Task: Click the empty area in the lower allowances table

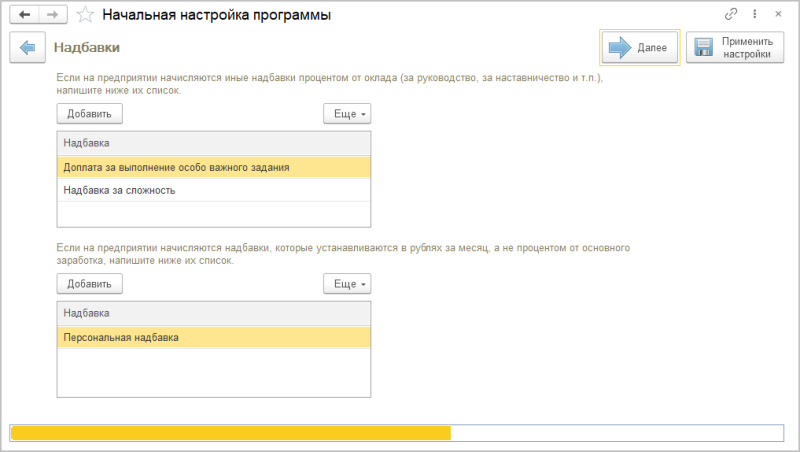Action: 213,372
